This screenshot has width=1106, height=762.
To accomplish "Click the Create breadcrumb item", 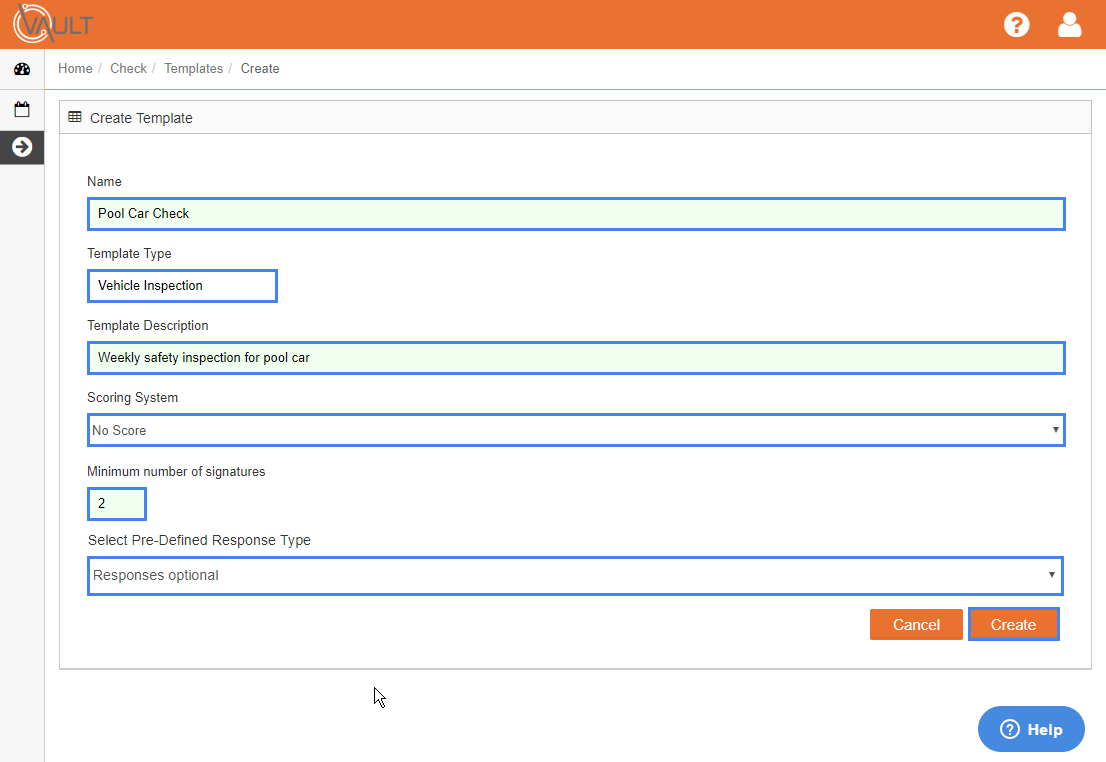I will 260,68.
